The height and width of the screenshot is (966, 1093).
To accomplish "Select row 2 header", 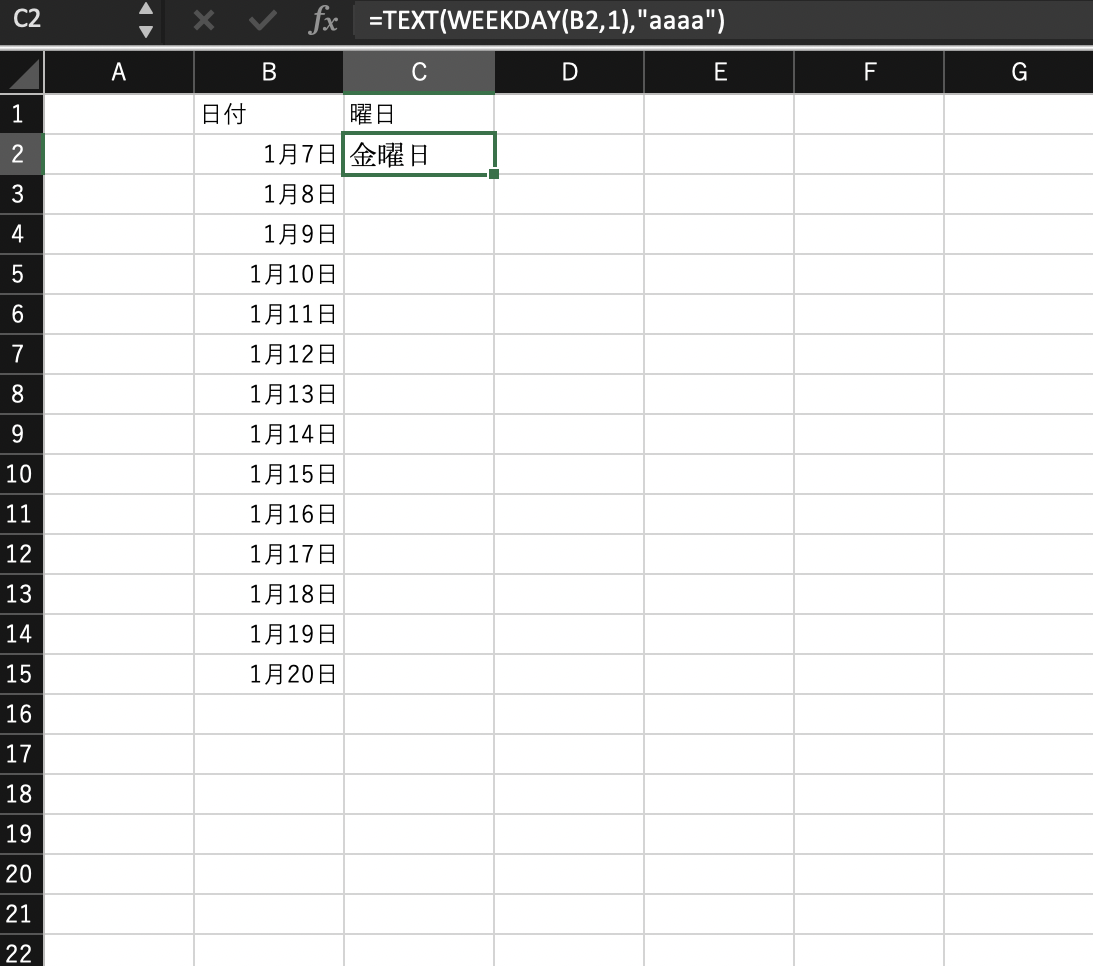I will tap(22, 154).
